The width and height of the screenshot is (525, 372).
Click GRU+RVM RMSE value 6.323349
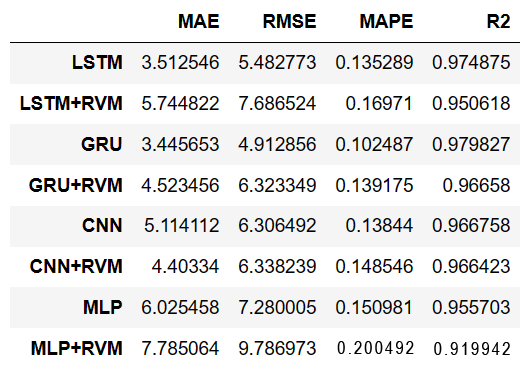277,185
